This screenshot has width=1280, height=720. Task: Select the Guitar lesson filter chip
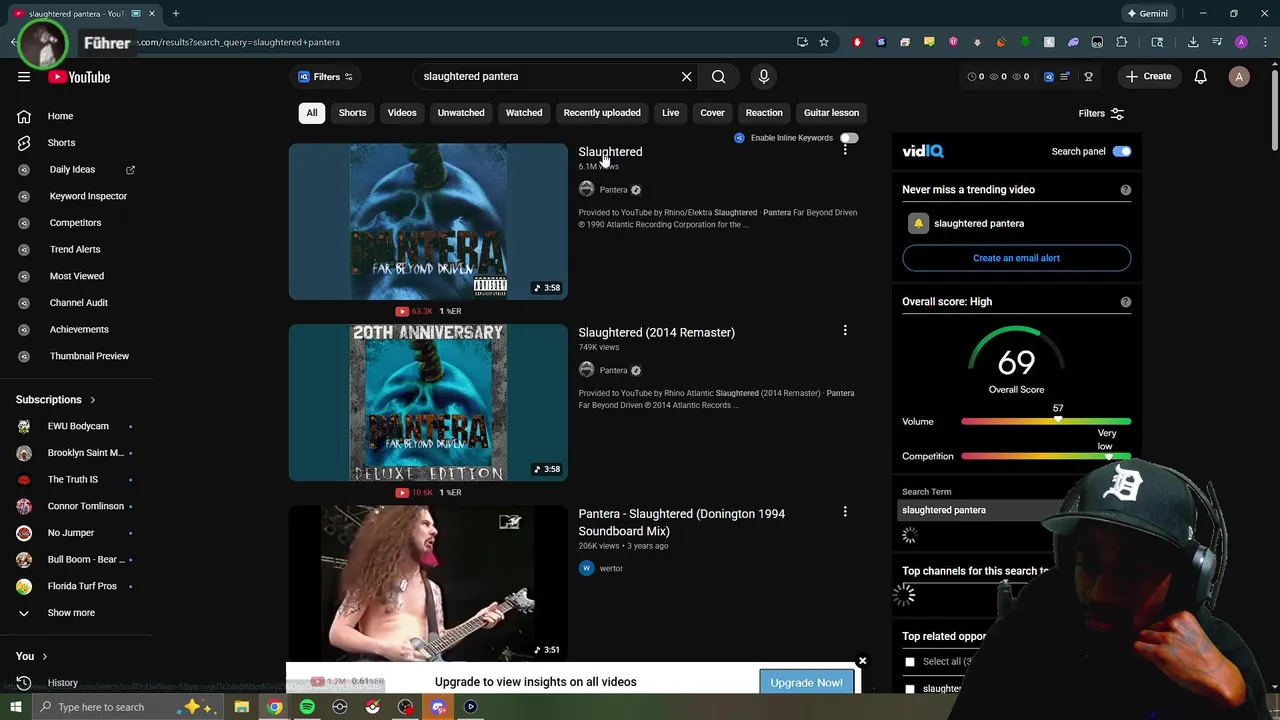coord(831,113)
